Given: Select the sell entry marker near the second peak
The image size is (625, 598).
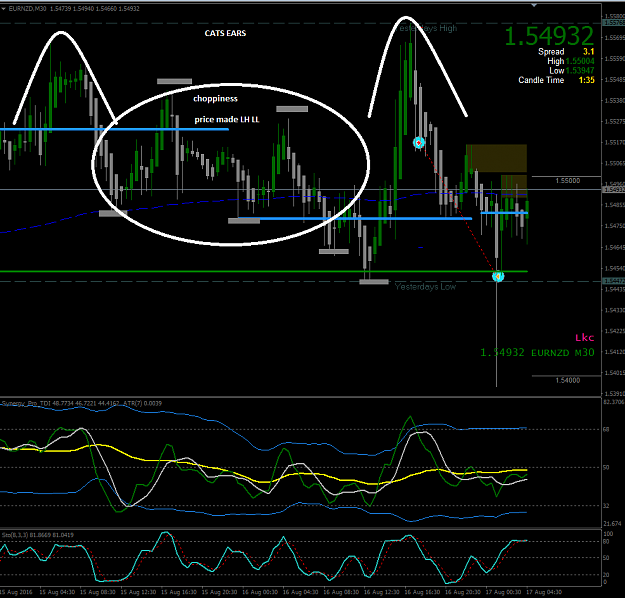Looking at the screenshot, I should pos(419,142).
